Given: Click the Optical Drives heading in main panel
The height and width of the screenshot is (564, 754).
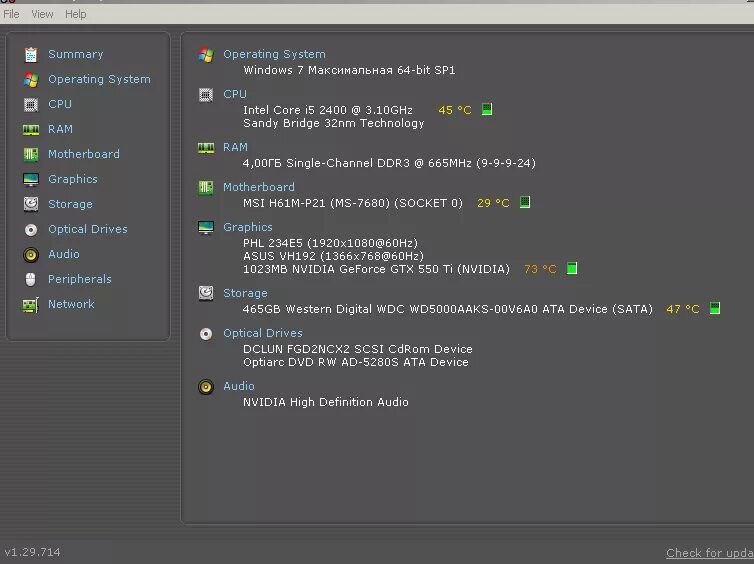Looking at the screenshot, I should click(x=263, y=333).
